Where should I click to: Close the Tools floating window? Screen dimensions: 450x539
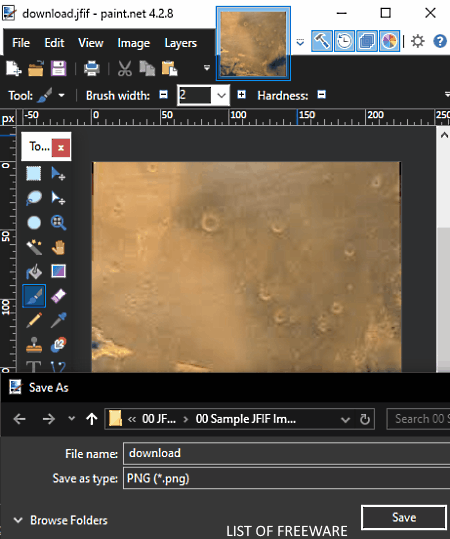[61, 148]
